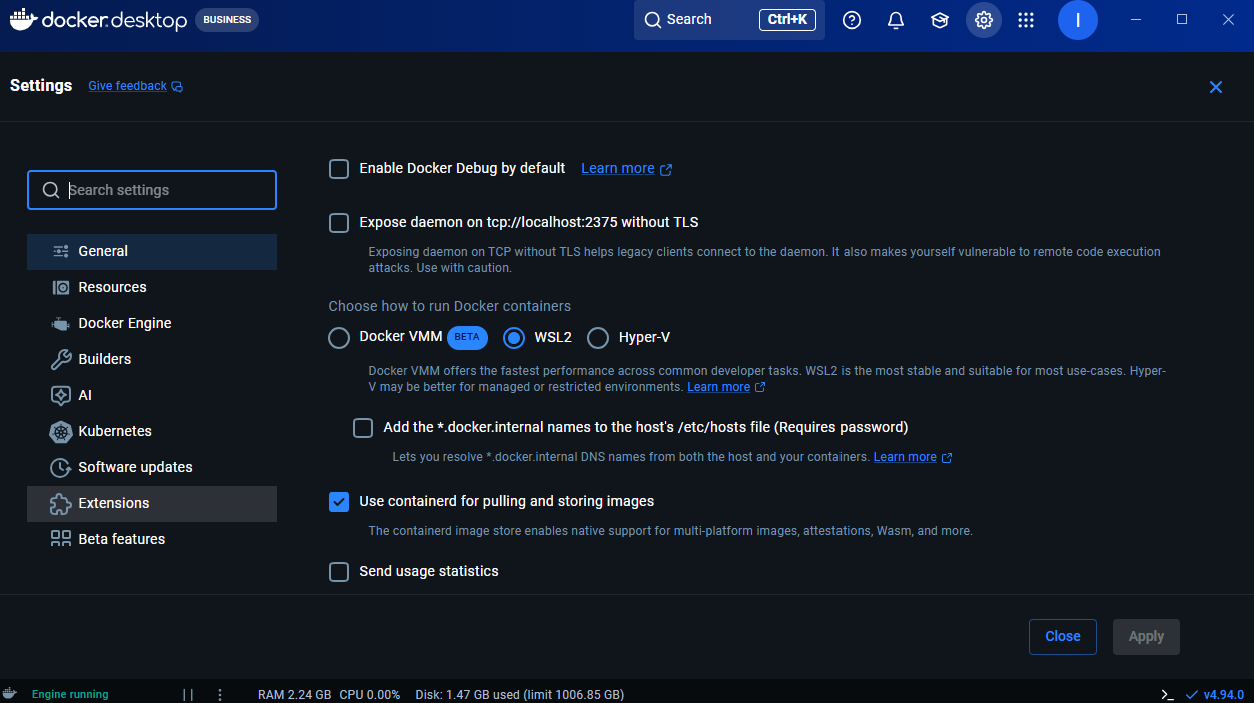The width and height of the screenshot is (1254, 703).
Task: Open Learn more link about VMM and Hyper-V
Action: (x=718, y=387)
